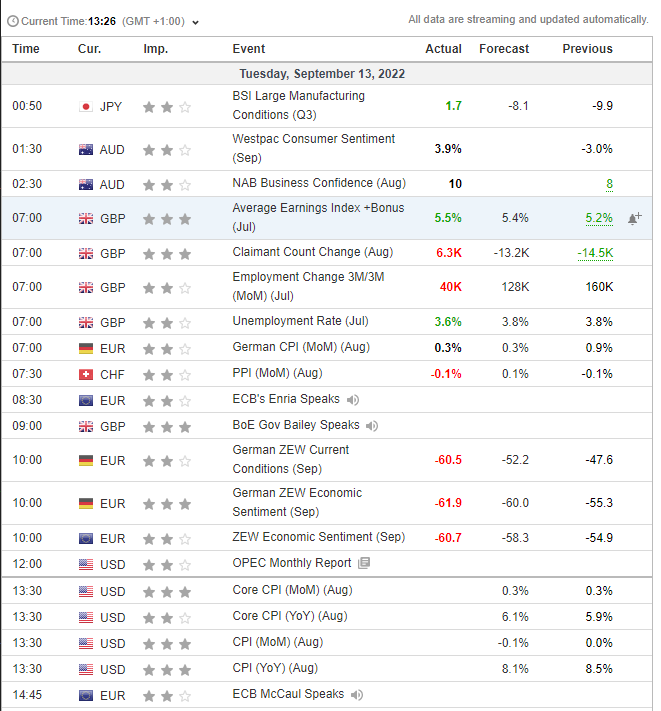This screenshot has width=661, height=711.
Task: Click speaker icon next to ECB's Enria Speaks
Action: [354, 400]
